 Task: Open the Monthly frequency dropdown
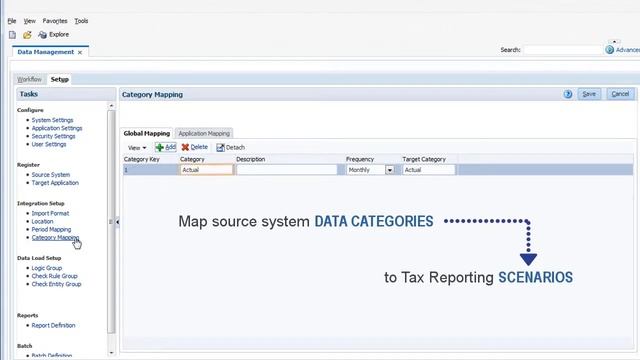[390, 170]
